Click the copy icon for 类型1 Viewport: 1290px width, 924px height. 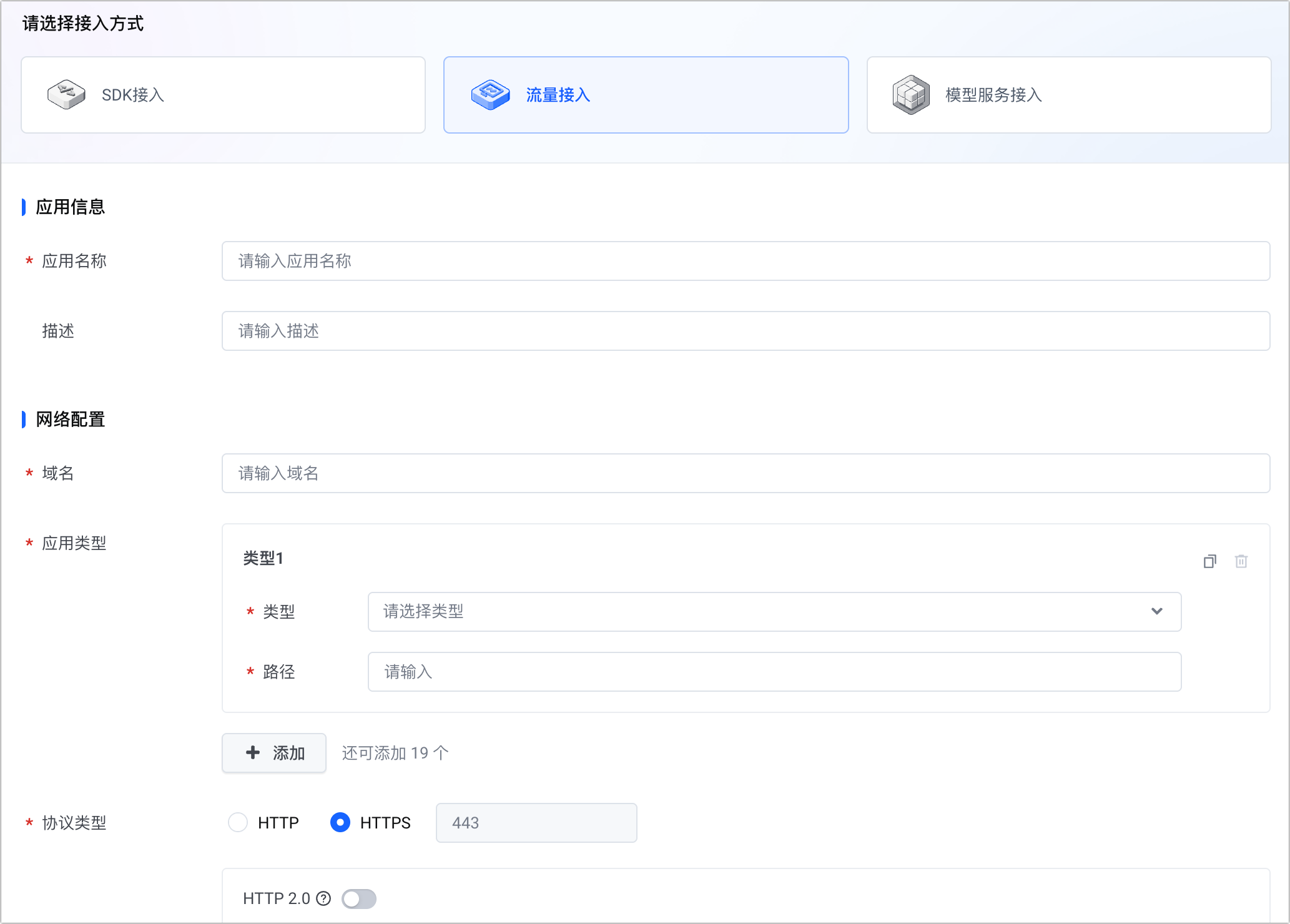[1209, 561]
